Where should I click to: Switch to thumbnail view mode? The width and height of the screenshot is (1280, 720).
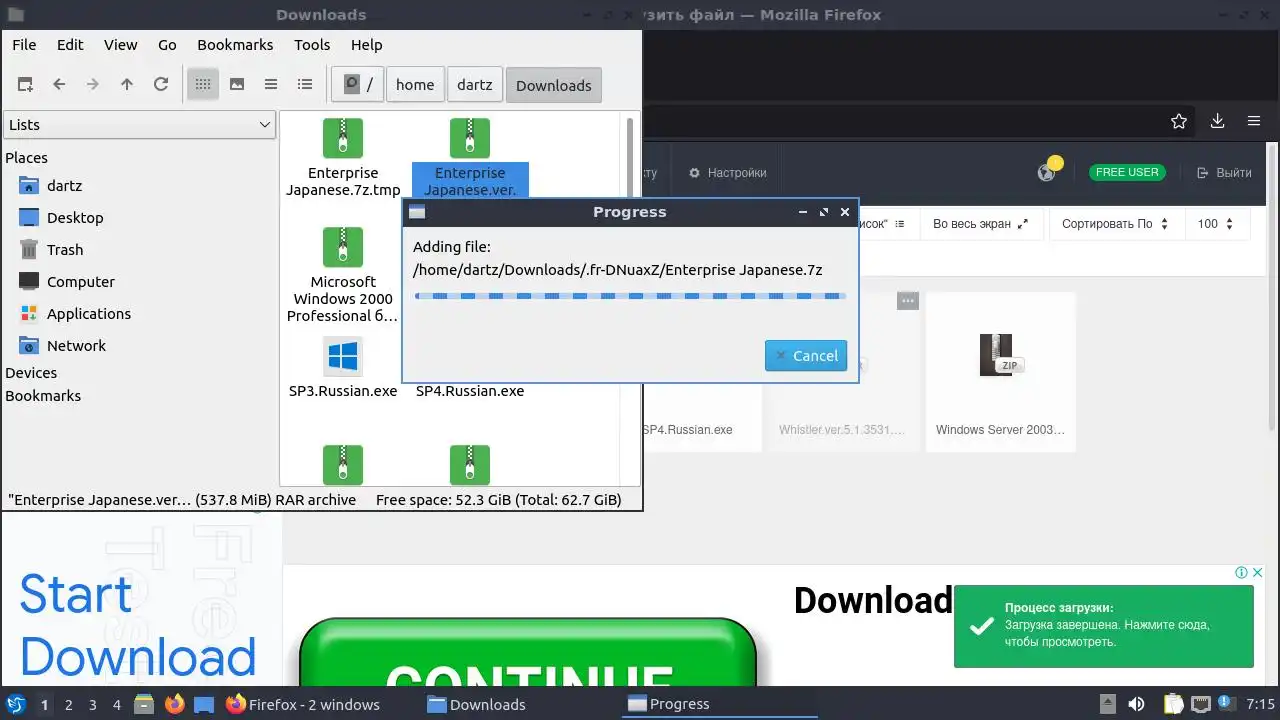click(x=237, y=85)
